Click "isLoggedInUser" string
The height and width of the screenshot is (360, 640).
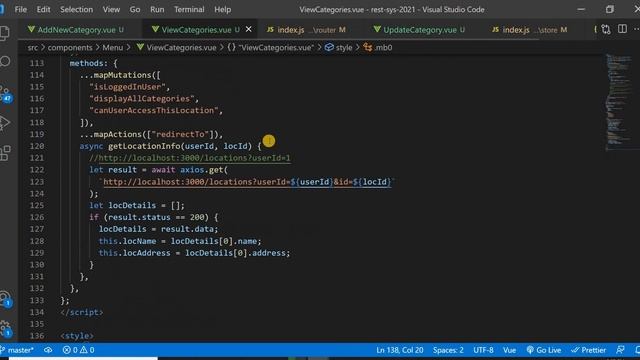[127, 87]
